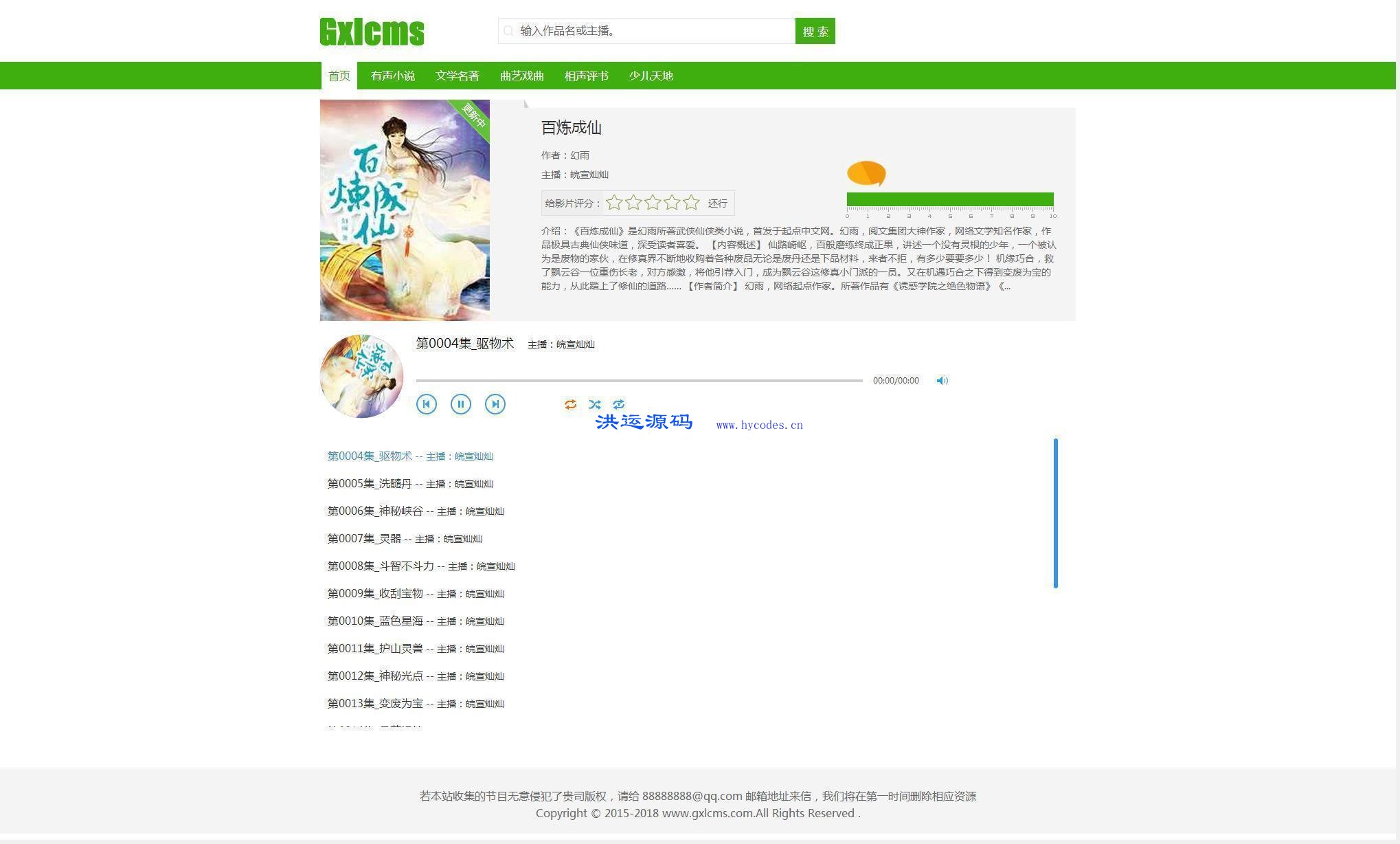Screen dimensions: 1400x844
Task: Click the 百炼成仙 book cover image
Action: coord(405,210)
